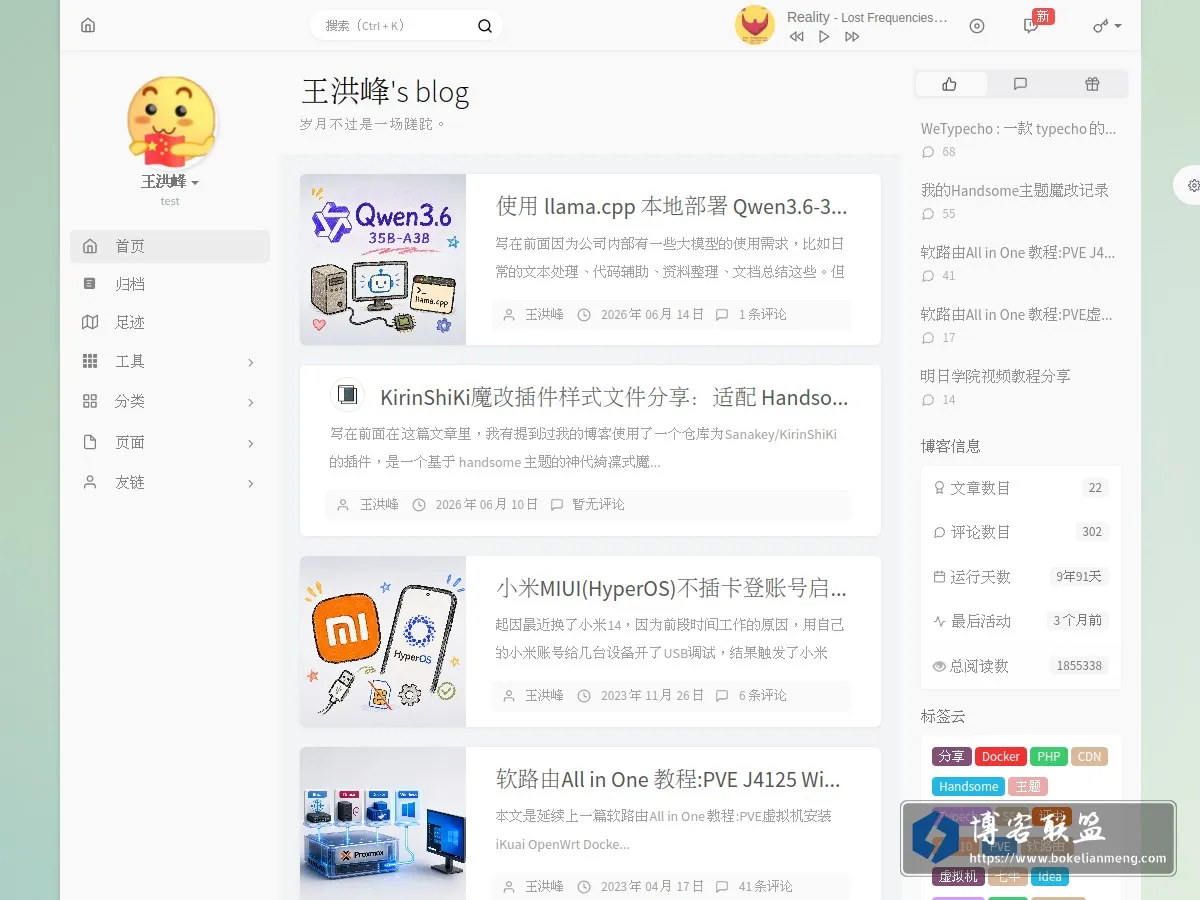This screenshot has height=900, width=1200.
Task: Open WeTypecho popular article link
Action: [x=1018, y=128]
